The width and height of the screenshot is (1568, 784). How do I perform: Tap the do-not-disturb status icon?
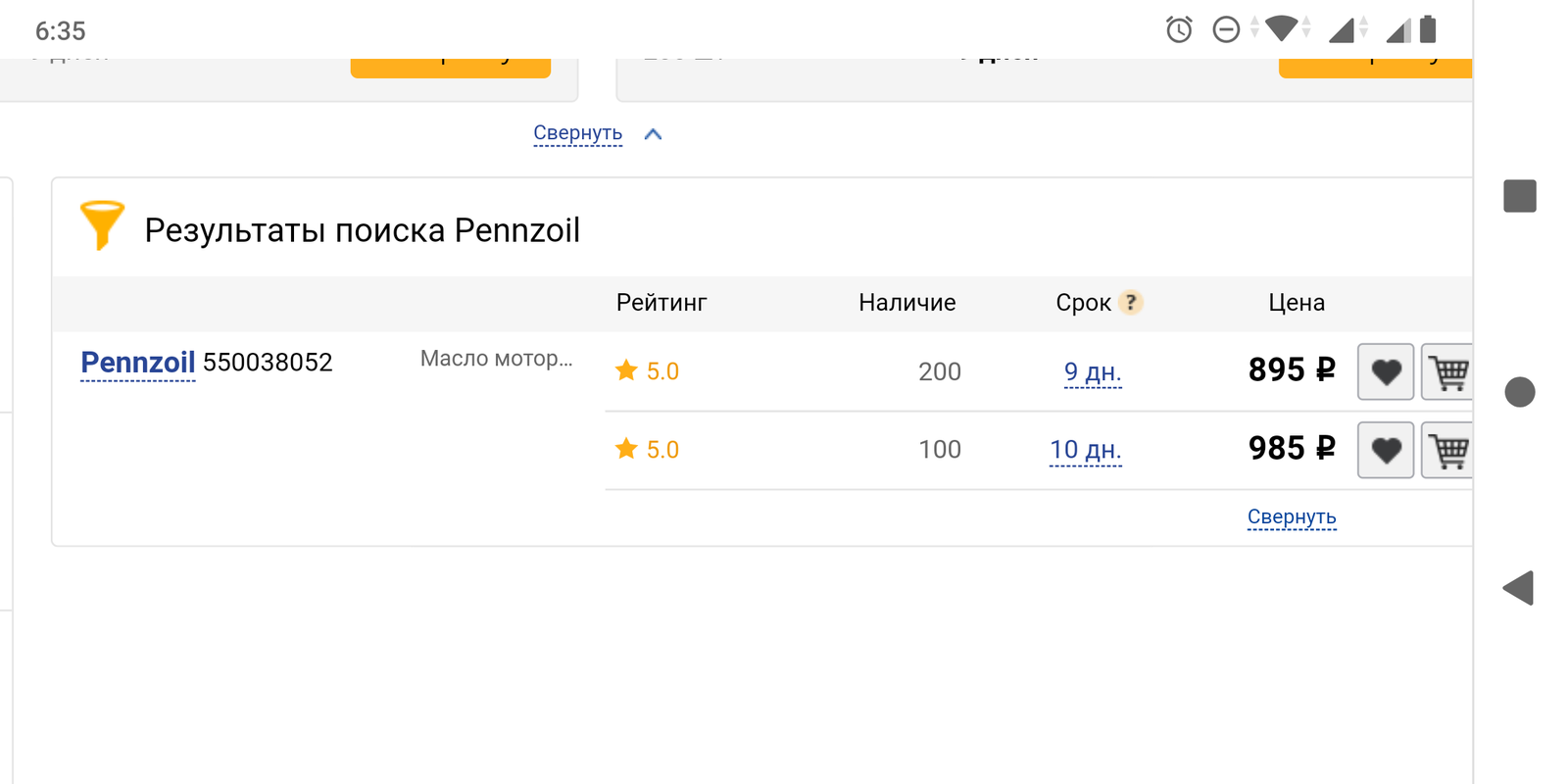click(x=1226, y=29)
